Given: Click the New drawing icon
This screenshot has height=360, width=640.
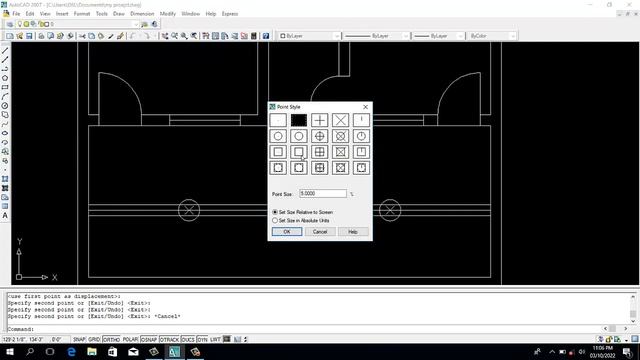Looking at the screenshot, I should point(9,36).
